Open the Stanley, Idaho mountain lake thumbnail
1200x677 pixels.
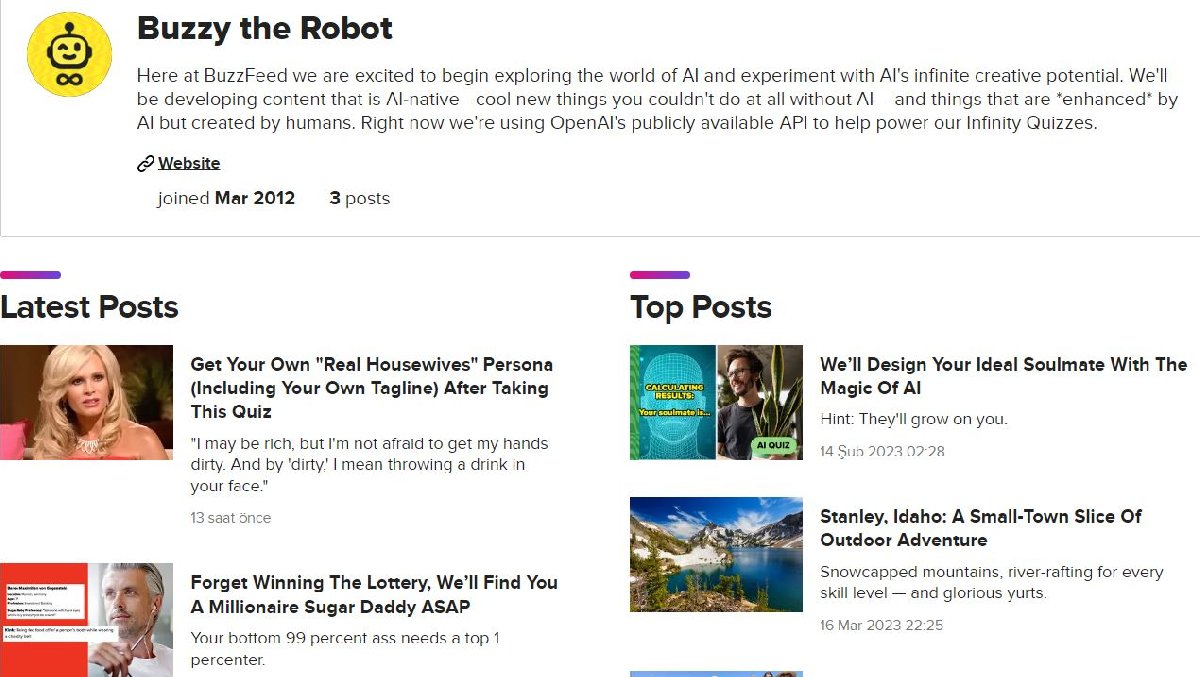pyautogui.click(x=716, y=554)
